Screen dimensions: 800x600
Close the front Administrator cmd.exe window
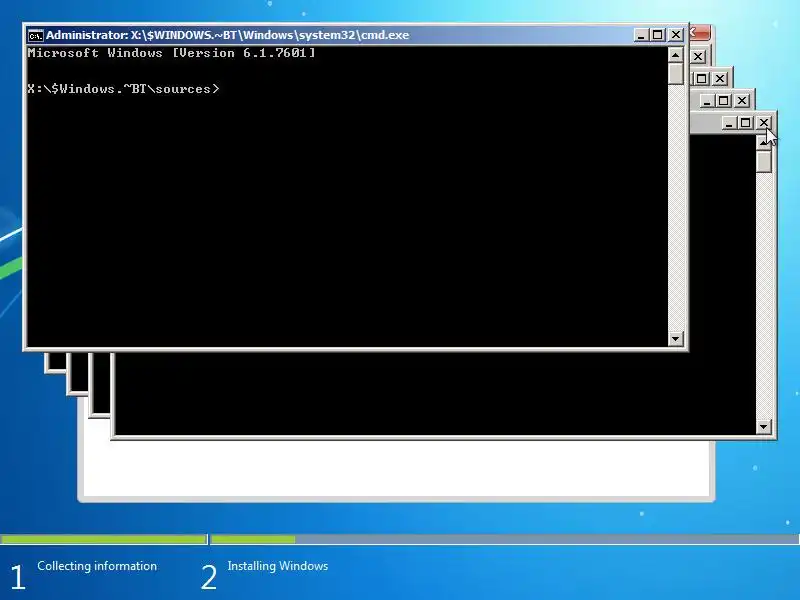[676, 35]
